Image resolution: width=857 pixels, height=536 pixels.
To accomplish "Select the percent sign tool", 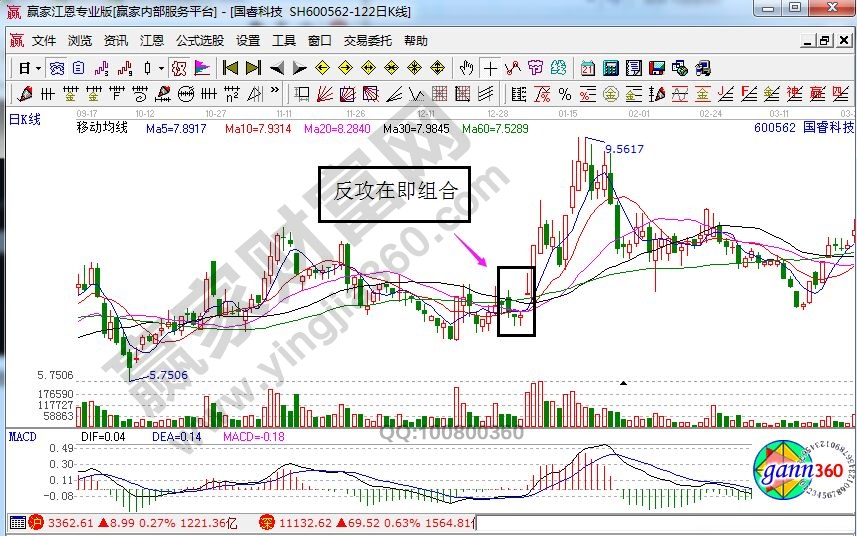I will click(x=565, y=94).
